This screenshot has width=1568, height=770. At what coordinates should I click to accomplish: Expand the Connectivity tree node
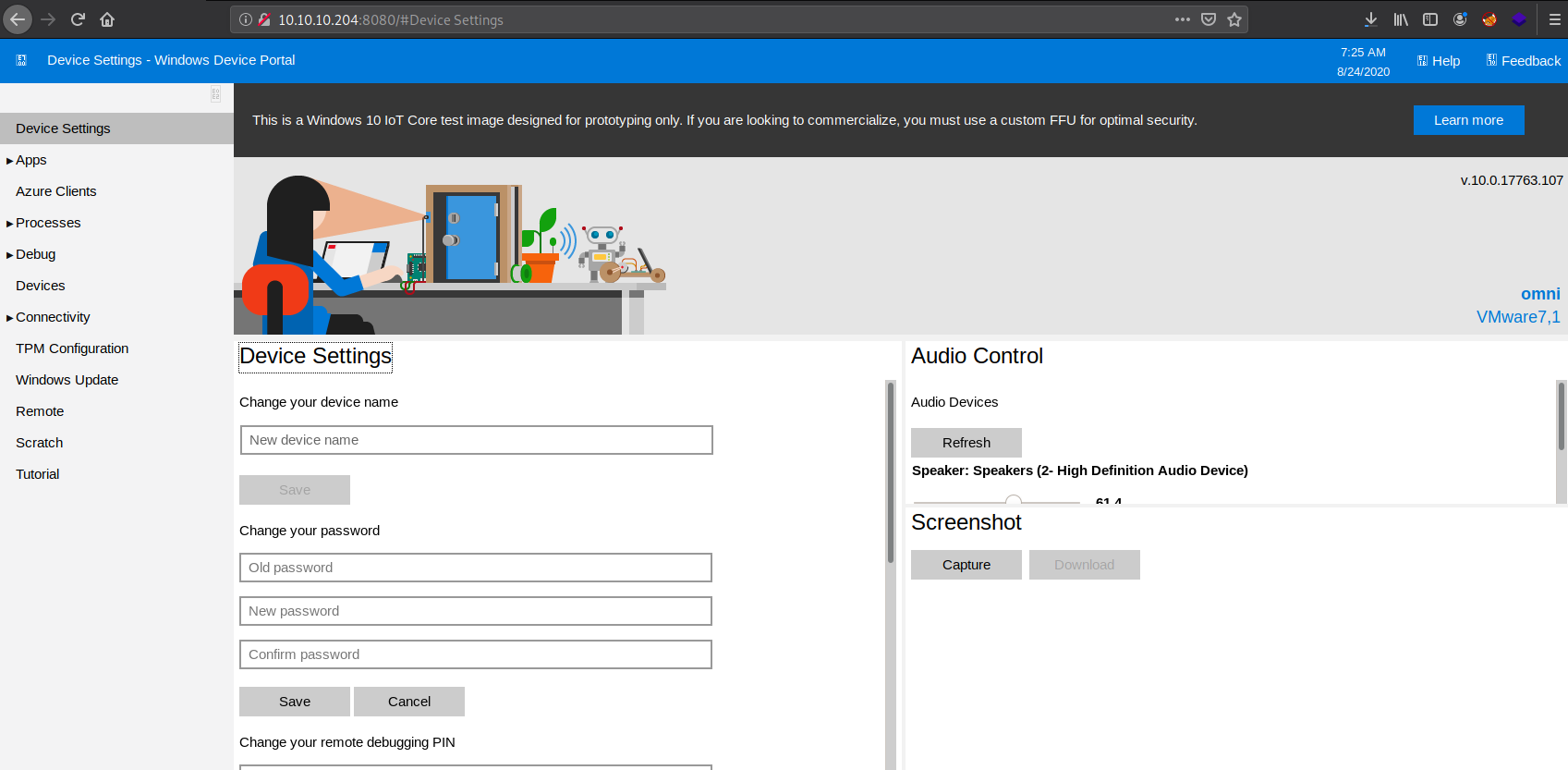(9, 318)
